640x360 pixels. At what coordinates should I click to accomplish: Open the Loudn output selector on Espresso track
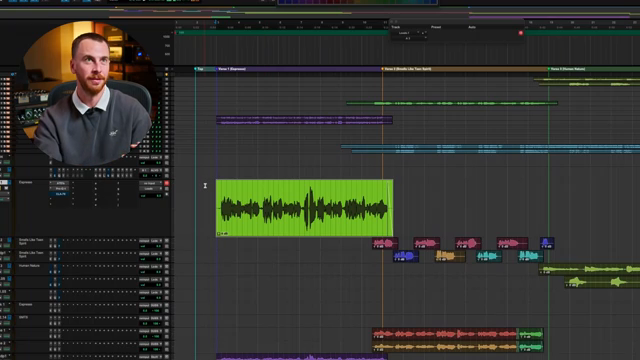coord(151,189)
